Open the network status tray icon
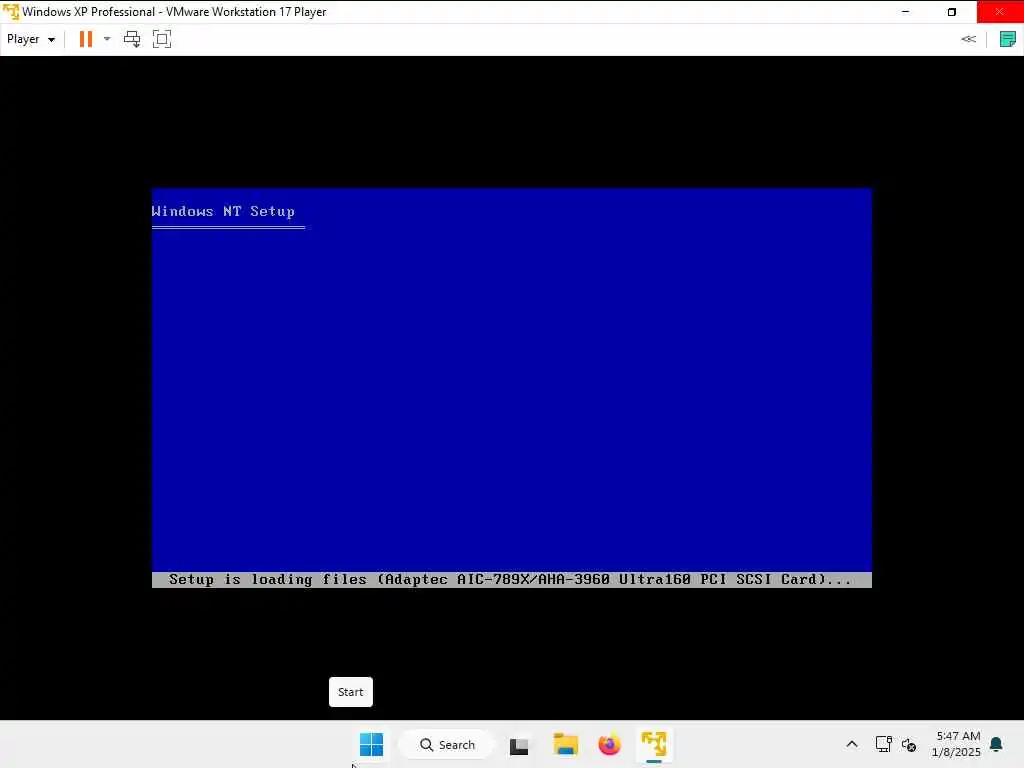This screenshot has height=768, width=1024. coord(884,744)
